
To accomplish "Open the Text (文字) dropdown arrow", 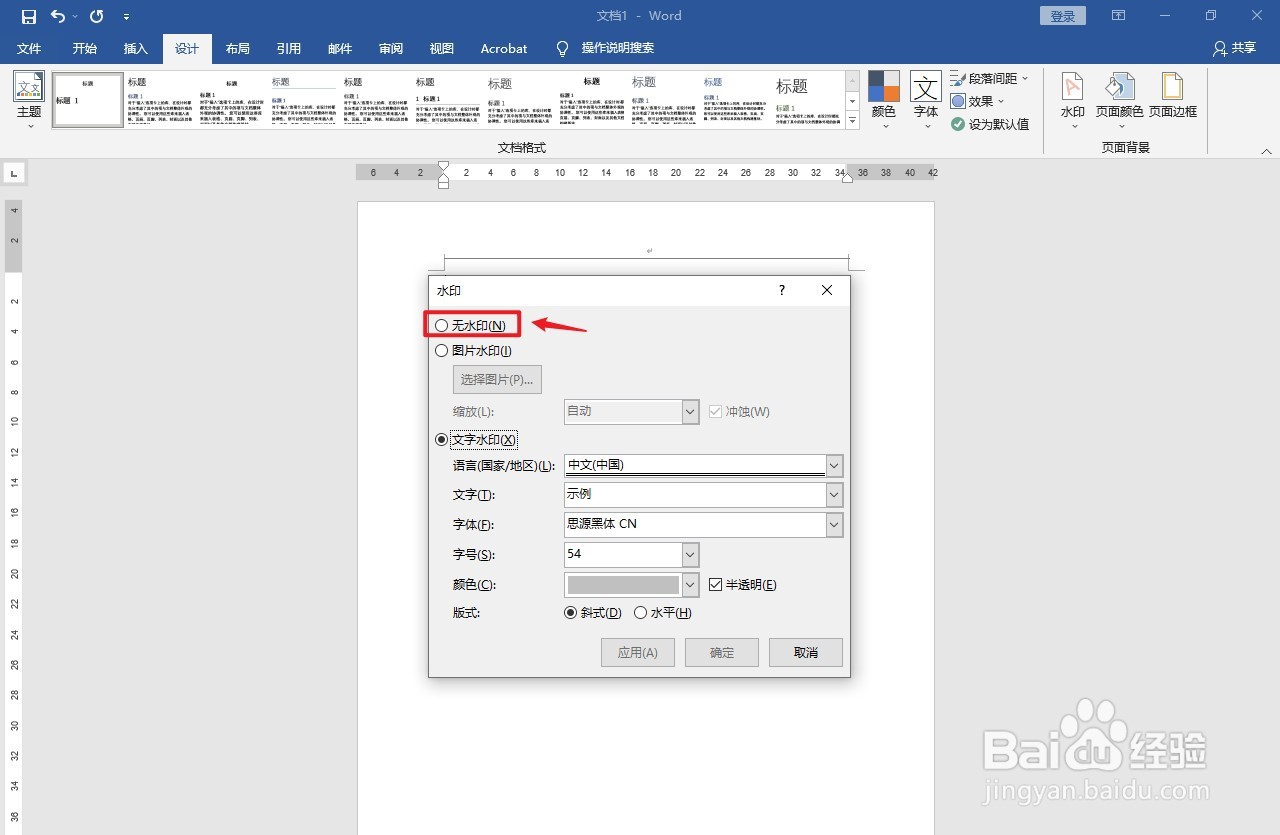I will coord(835,495).
